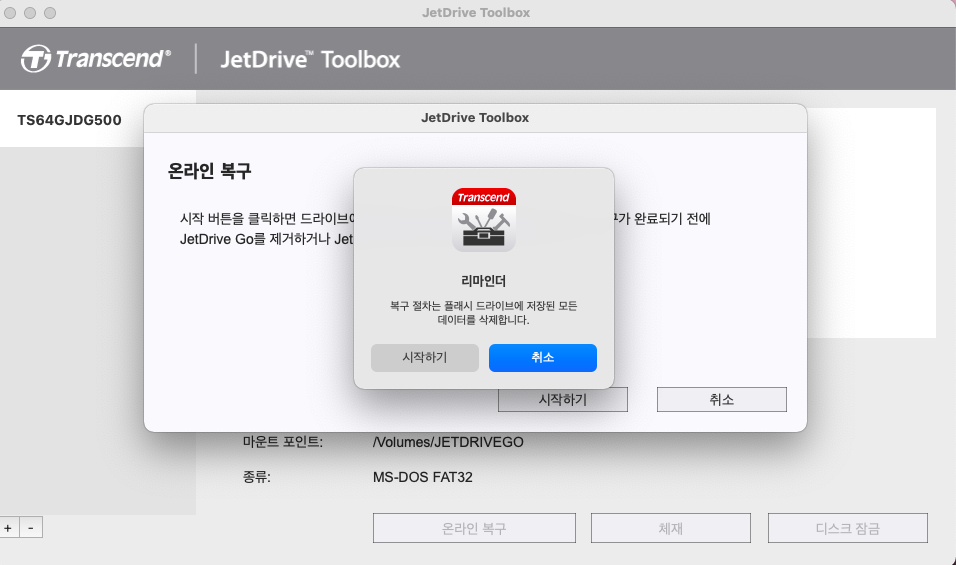Click JetDrive Toolbox header title
956x565 pixels.
coord(310,60)
